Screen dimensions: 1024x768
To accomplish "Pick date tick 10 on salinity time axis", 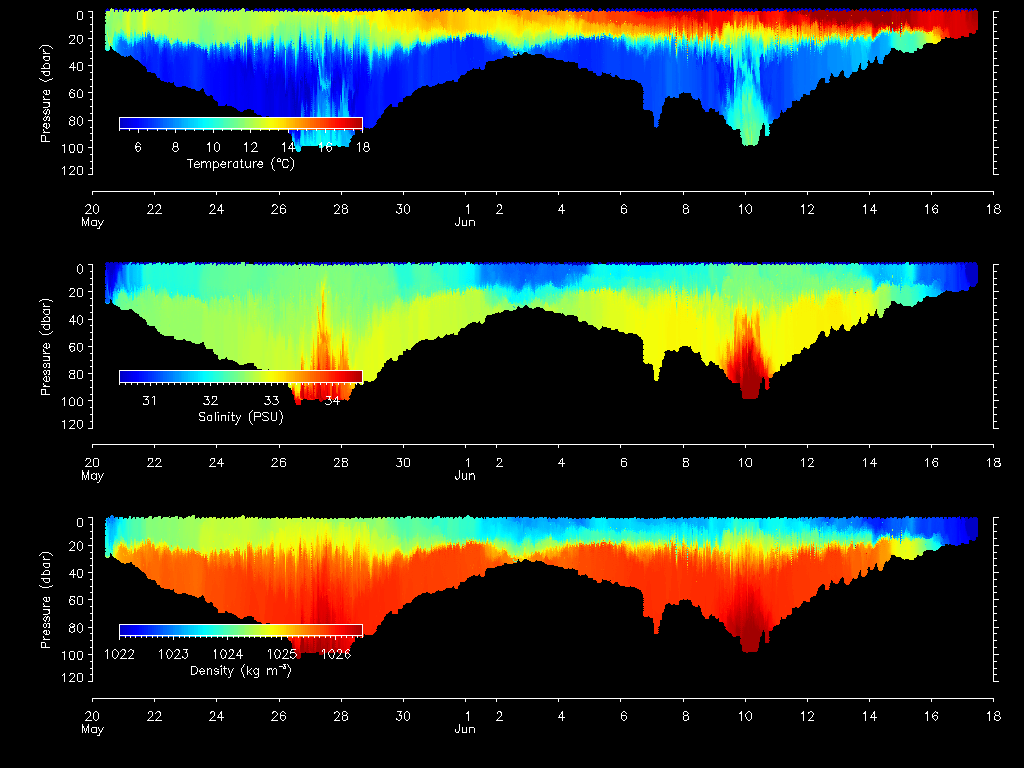I will click(745, 463).
